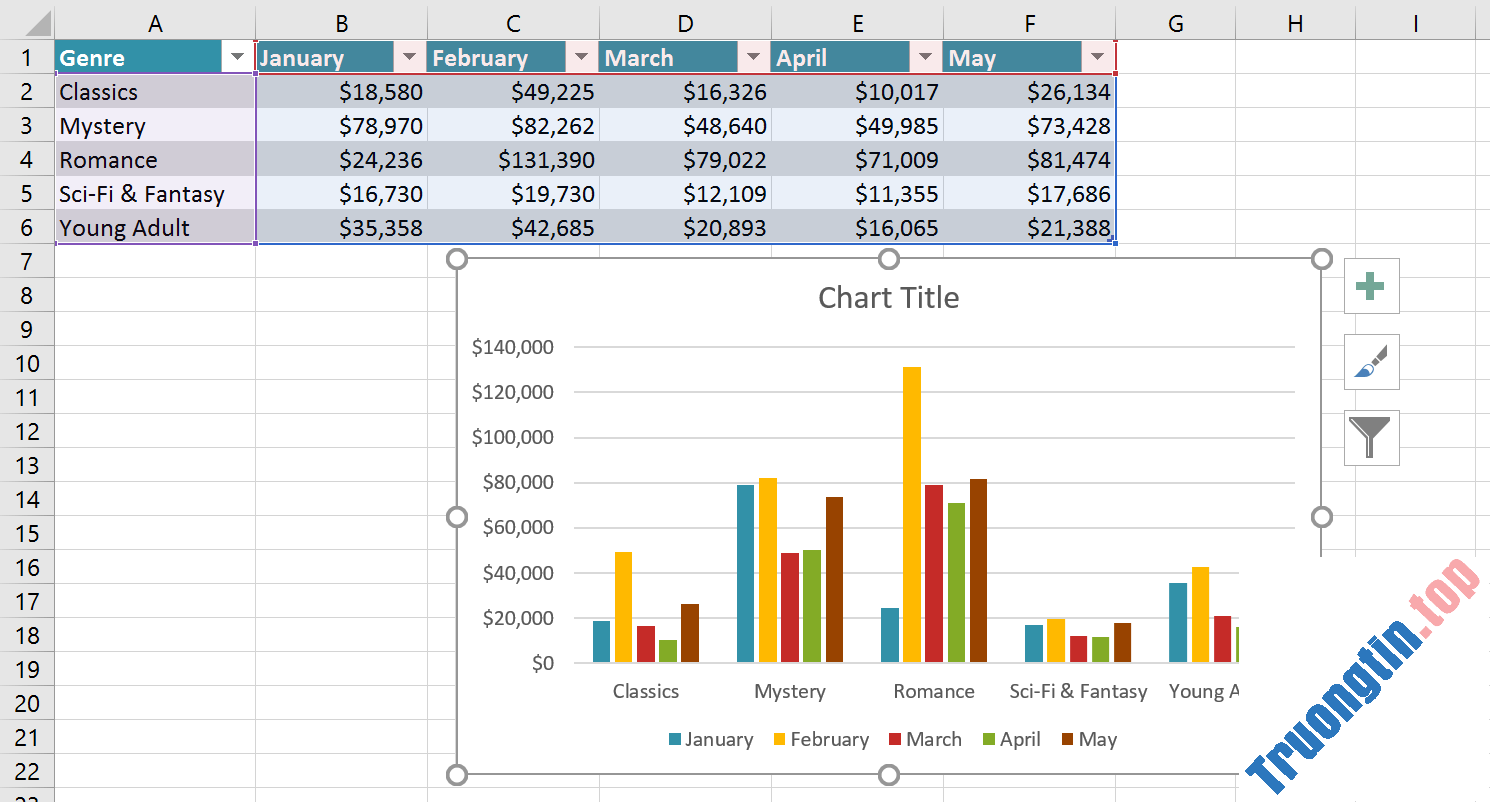Select row header 4
Image resolution: width=1490 pixels, height=802 pixels.
click(27, 159)
